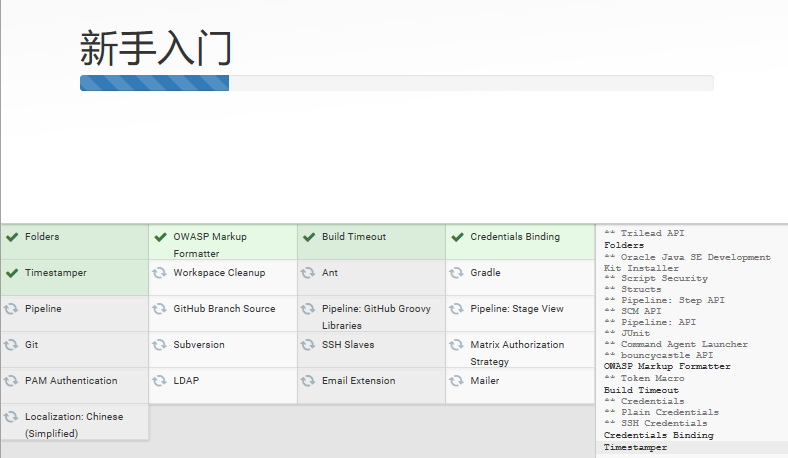Select the Pipeline plugin label
This screenshot has height=458, width=788.
(x=43, y=309)
